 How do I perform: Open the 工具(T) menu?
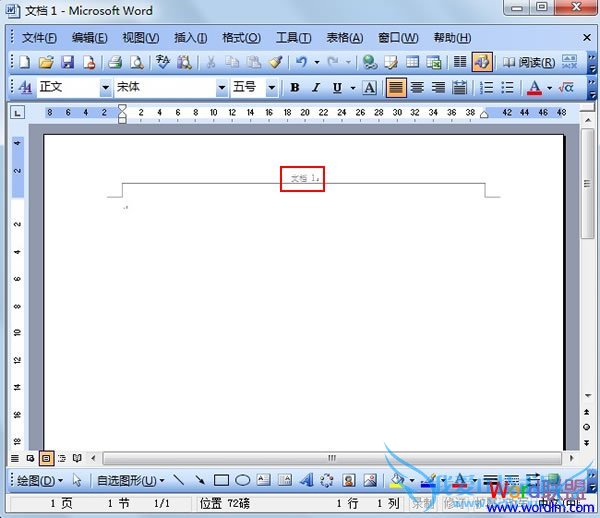[293, 38]
